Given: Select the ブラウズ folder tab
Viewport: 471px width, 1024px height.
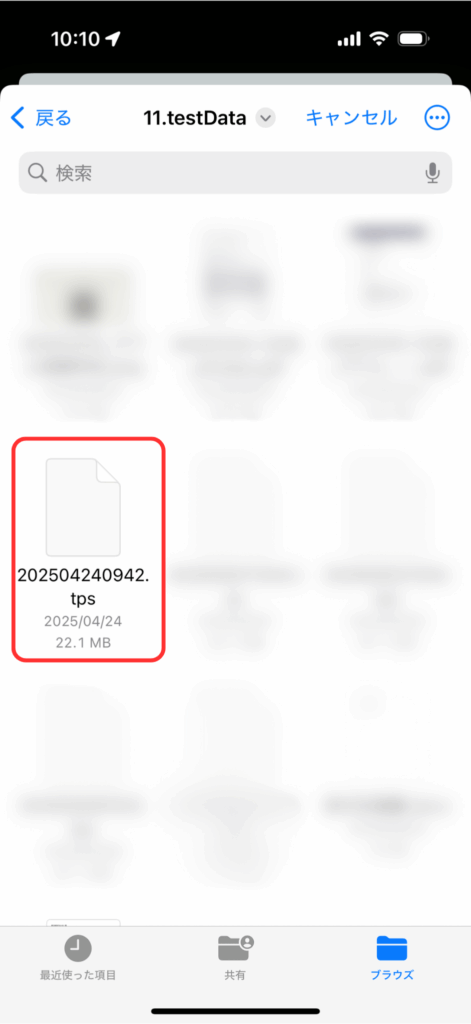Looking at the screenshot, I should 392,957.
